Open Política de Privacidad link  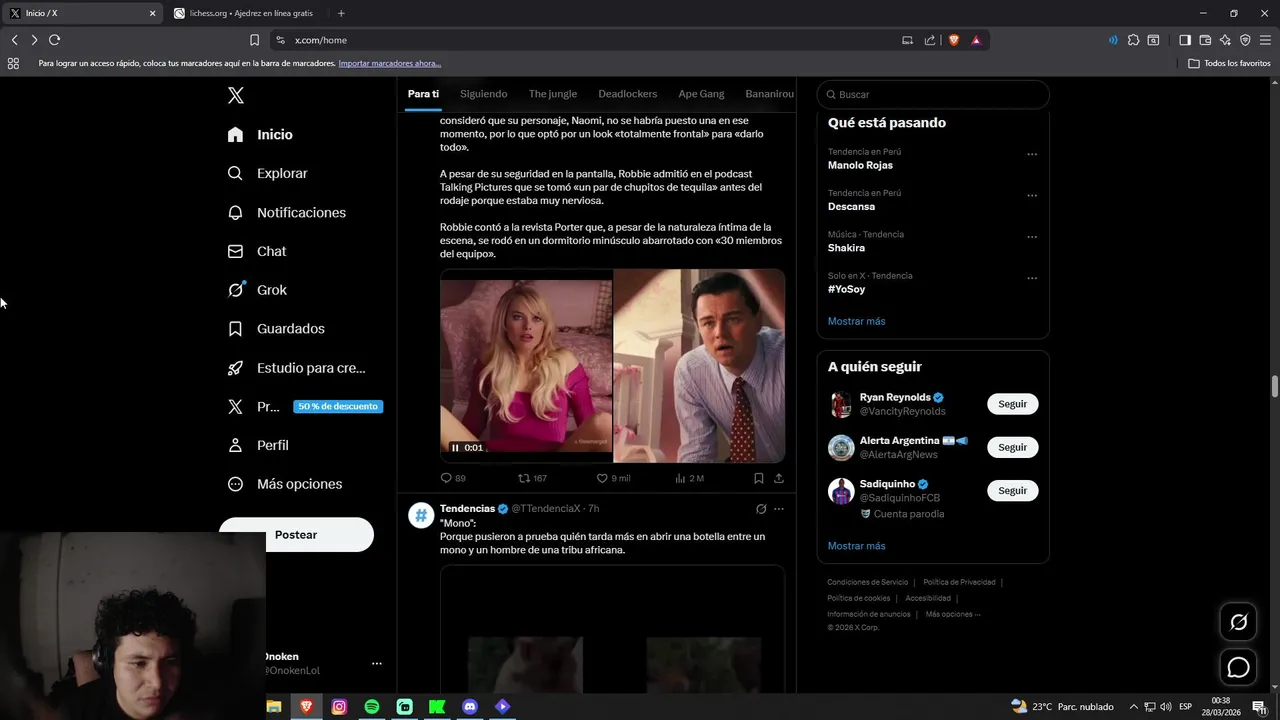(x=959, y=582)
